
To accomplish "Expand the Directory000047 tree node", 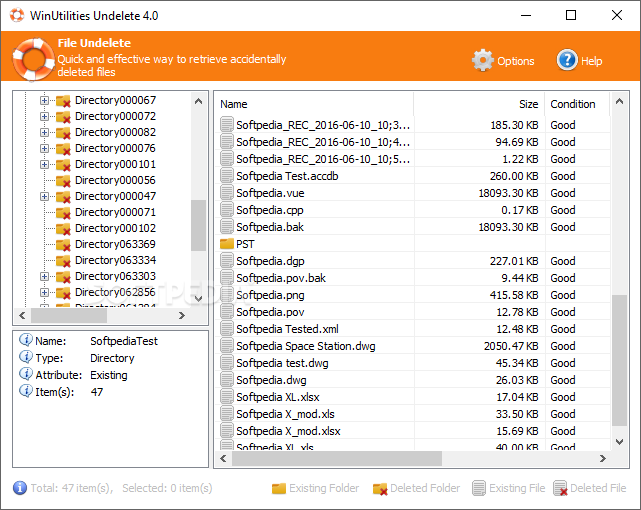I will pos(44,197).
